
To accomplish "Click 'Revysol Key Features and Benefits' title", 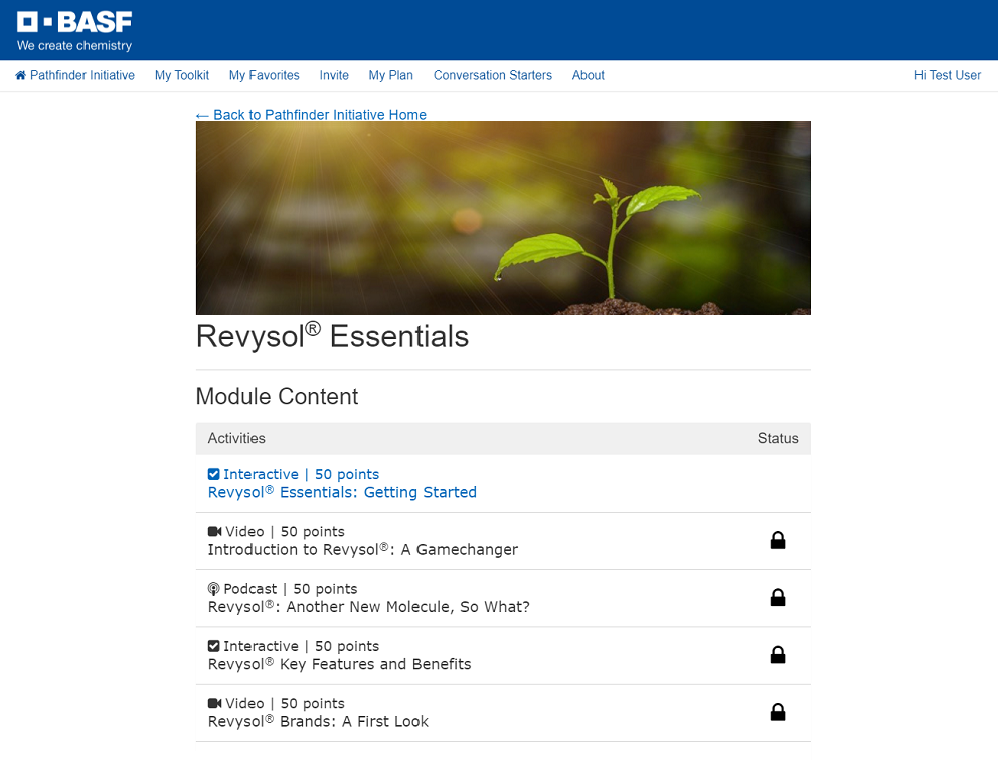I will (340, 664).
